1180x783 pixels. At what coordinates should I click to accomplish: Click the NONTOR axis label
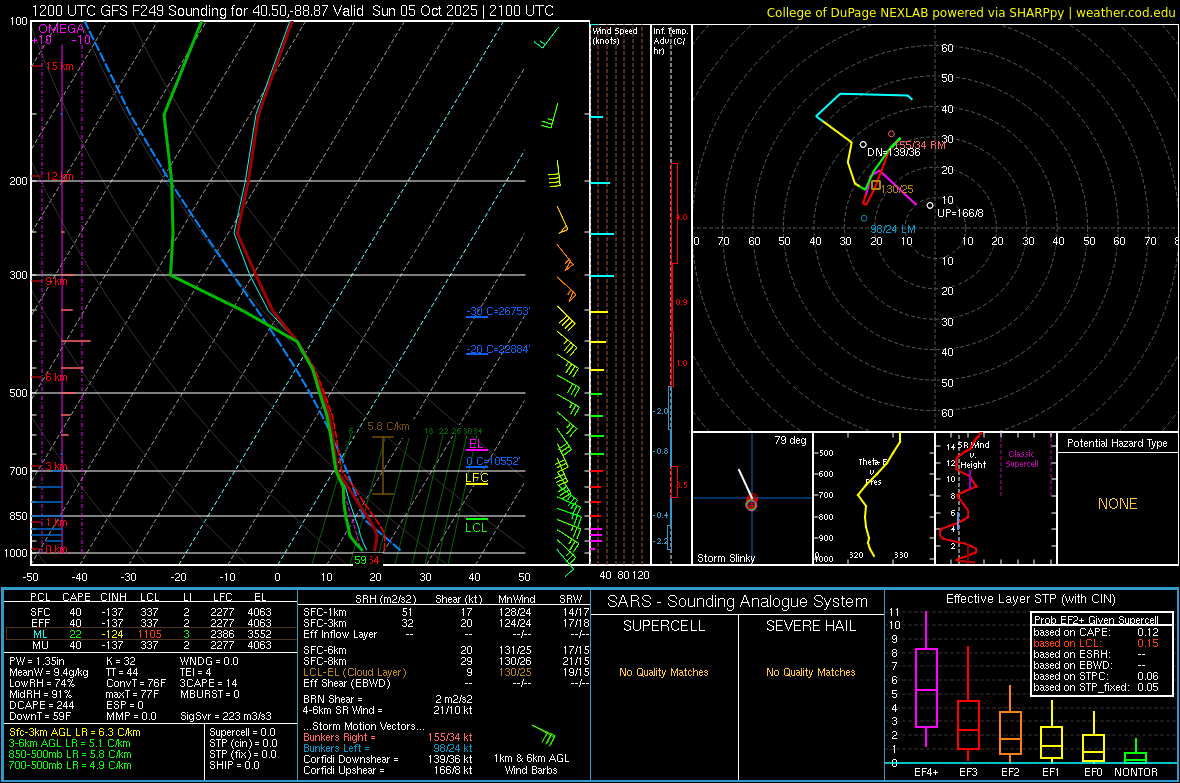tap(1136, 772)
